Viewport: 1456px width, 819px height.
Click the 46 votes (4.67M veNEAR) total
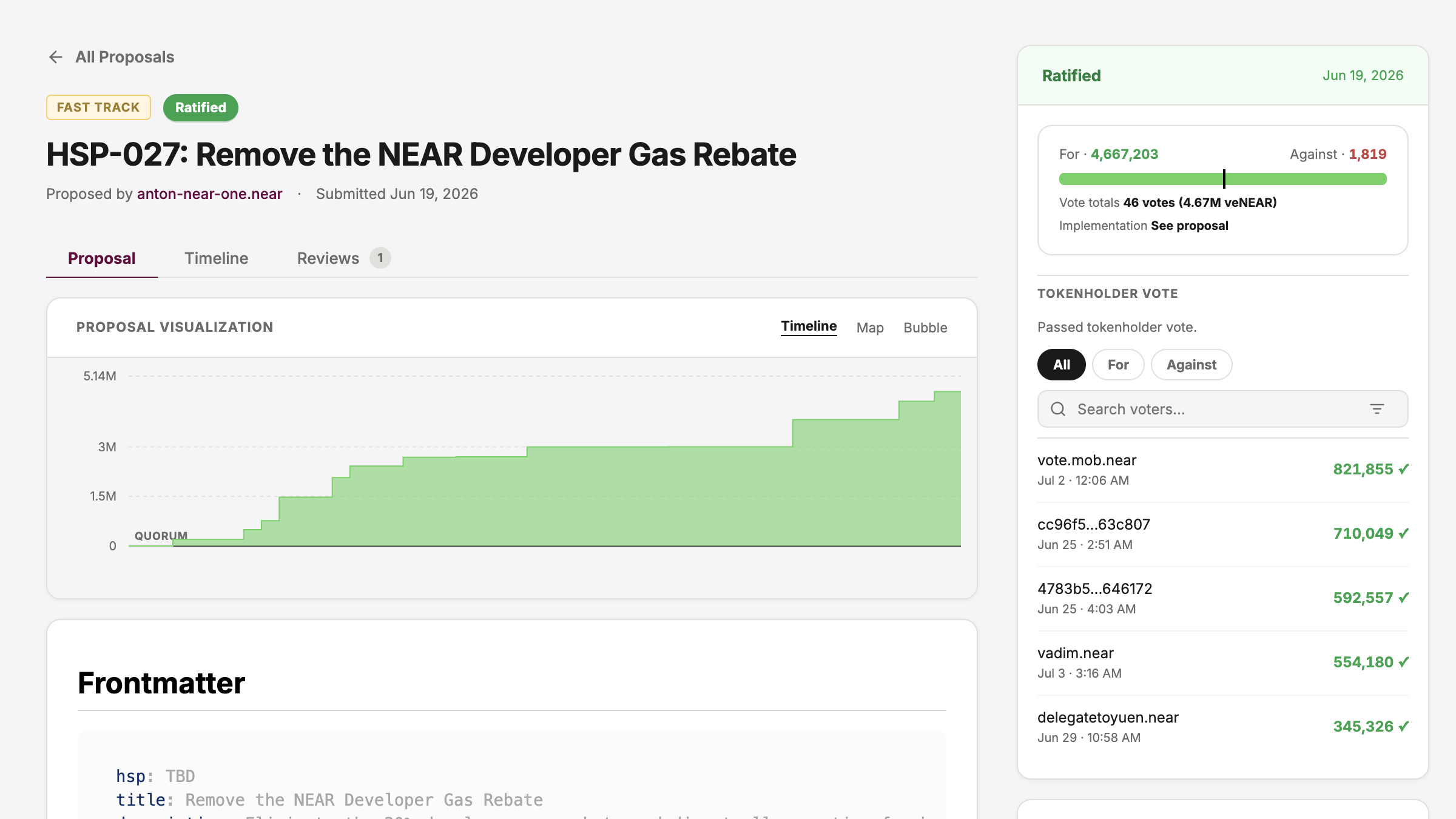(1200, 203)
